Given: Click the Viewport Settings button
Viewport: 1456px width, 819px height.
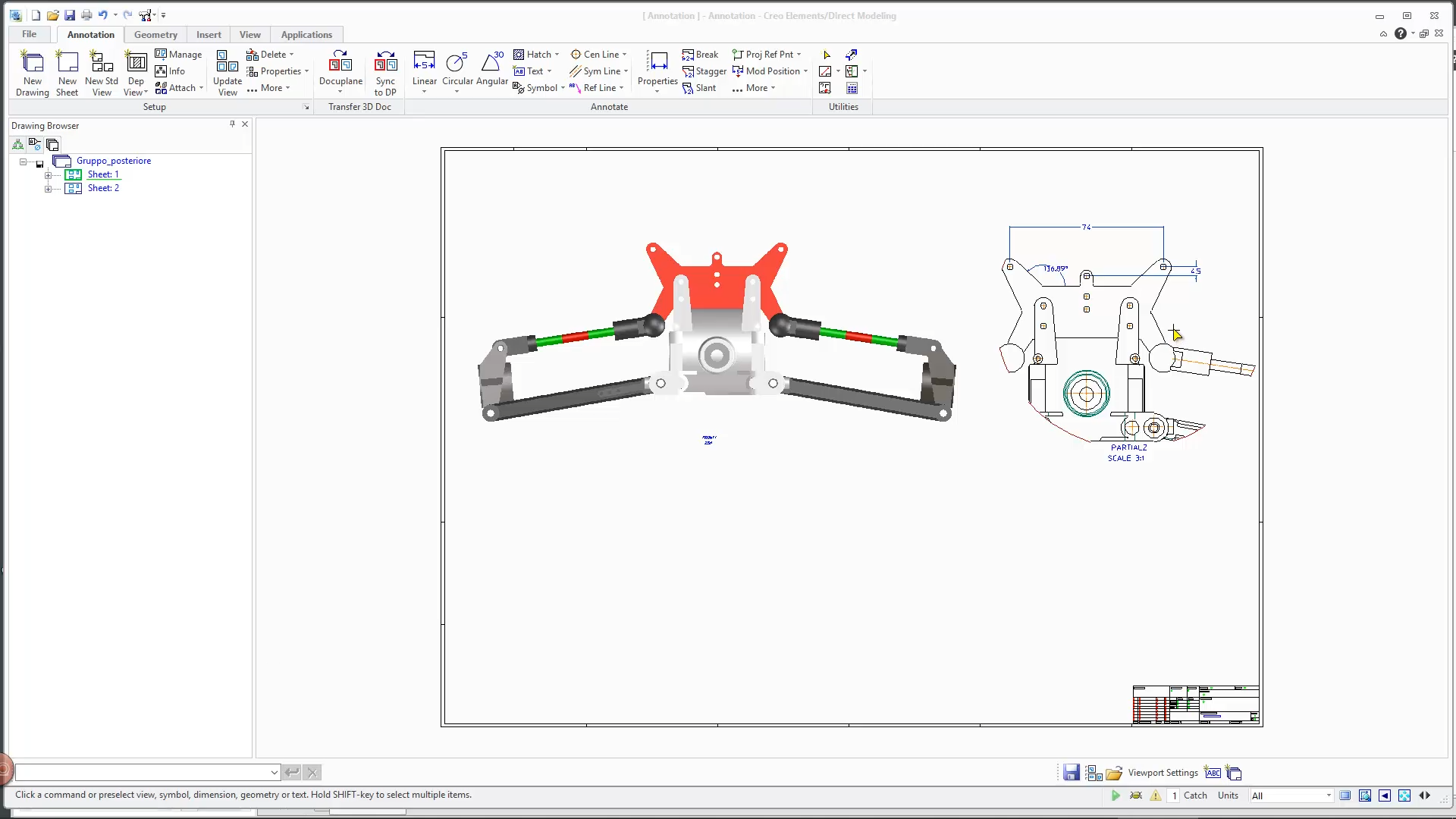Looking at the screenshot, I should [1163, 772].
